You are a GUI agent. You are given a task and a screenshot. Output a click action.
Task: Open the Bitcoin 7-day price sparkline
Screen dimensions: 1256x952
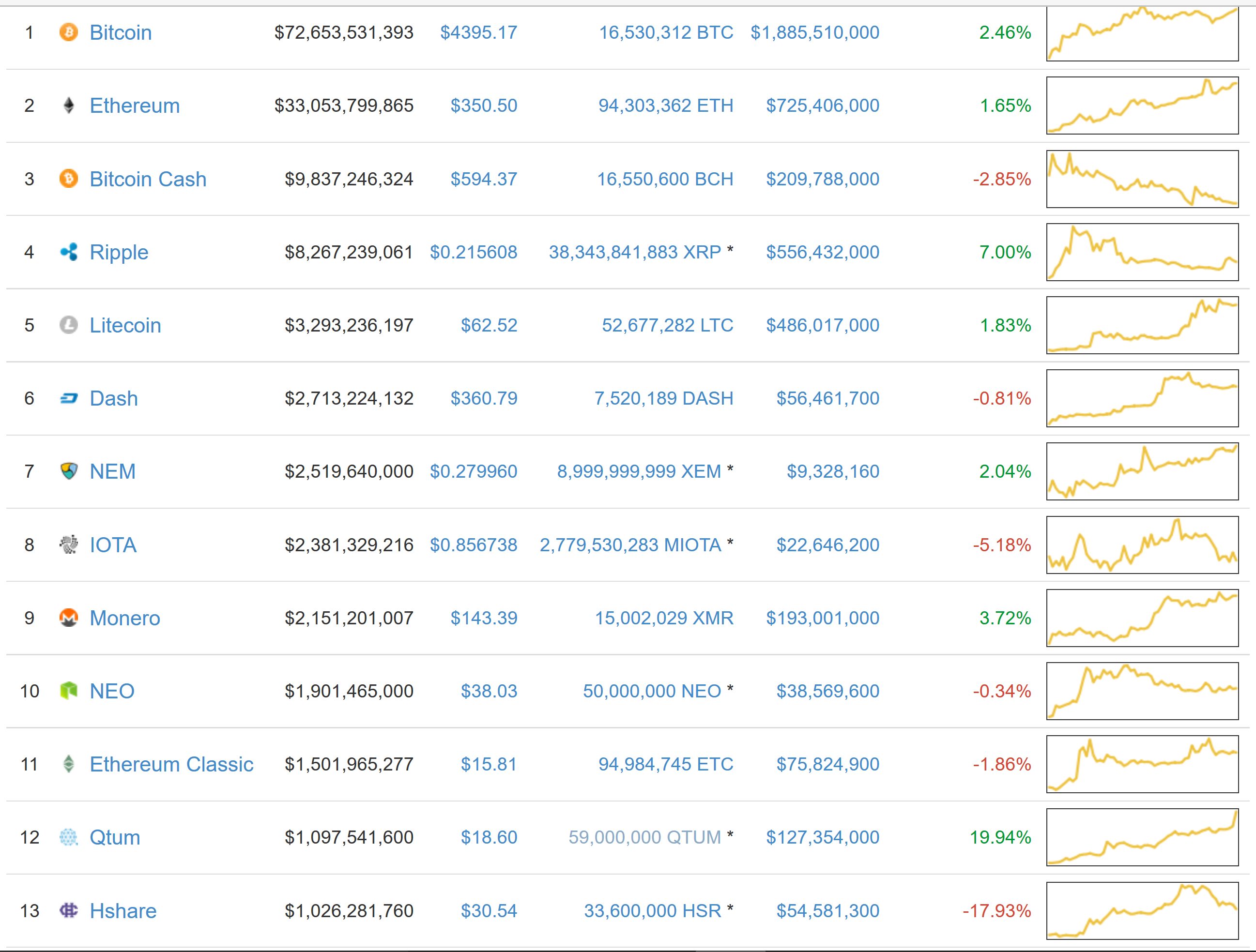point(1142,33)
